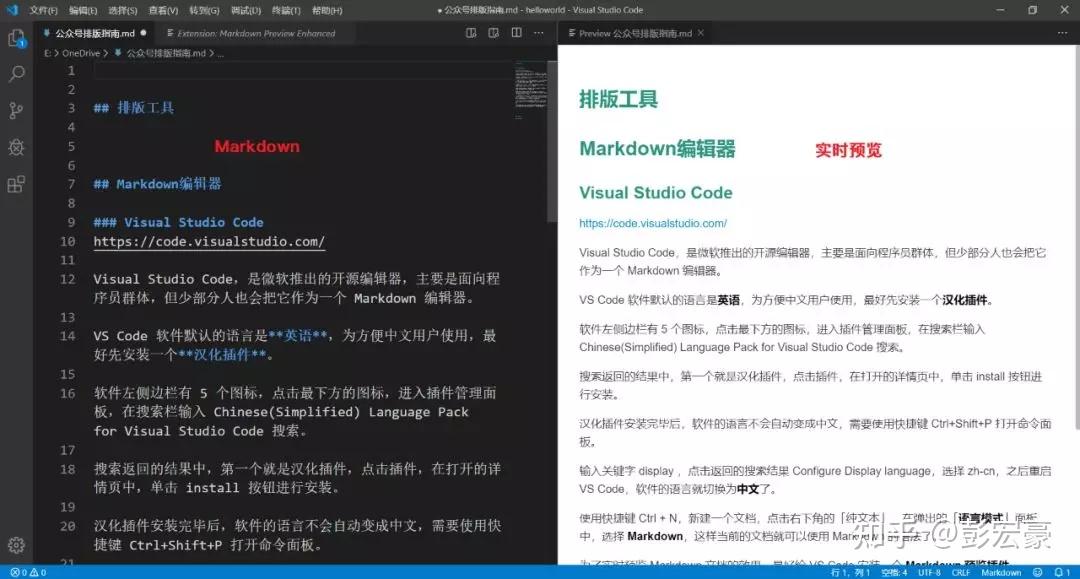Open the Explorer view in activity bar
This screenshot has height=579, width=1080.
(x=16, y=38)
